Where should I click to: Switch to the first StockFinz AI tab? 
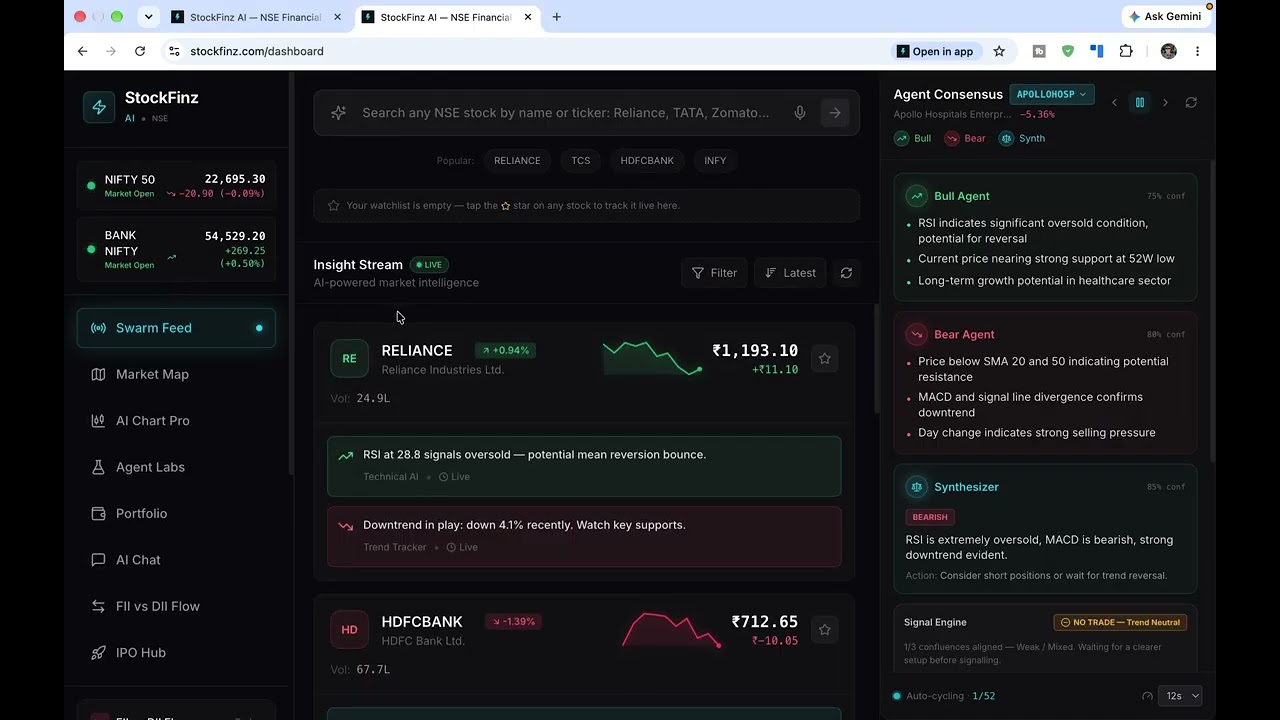click(256, 17)
